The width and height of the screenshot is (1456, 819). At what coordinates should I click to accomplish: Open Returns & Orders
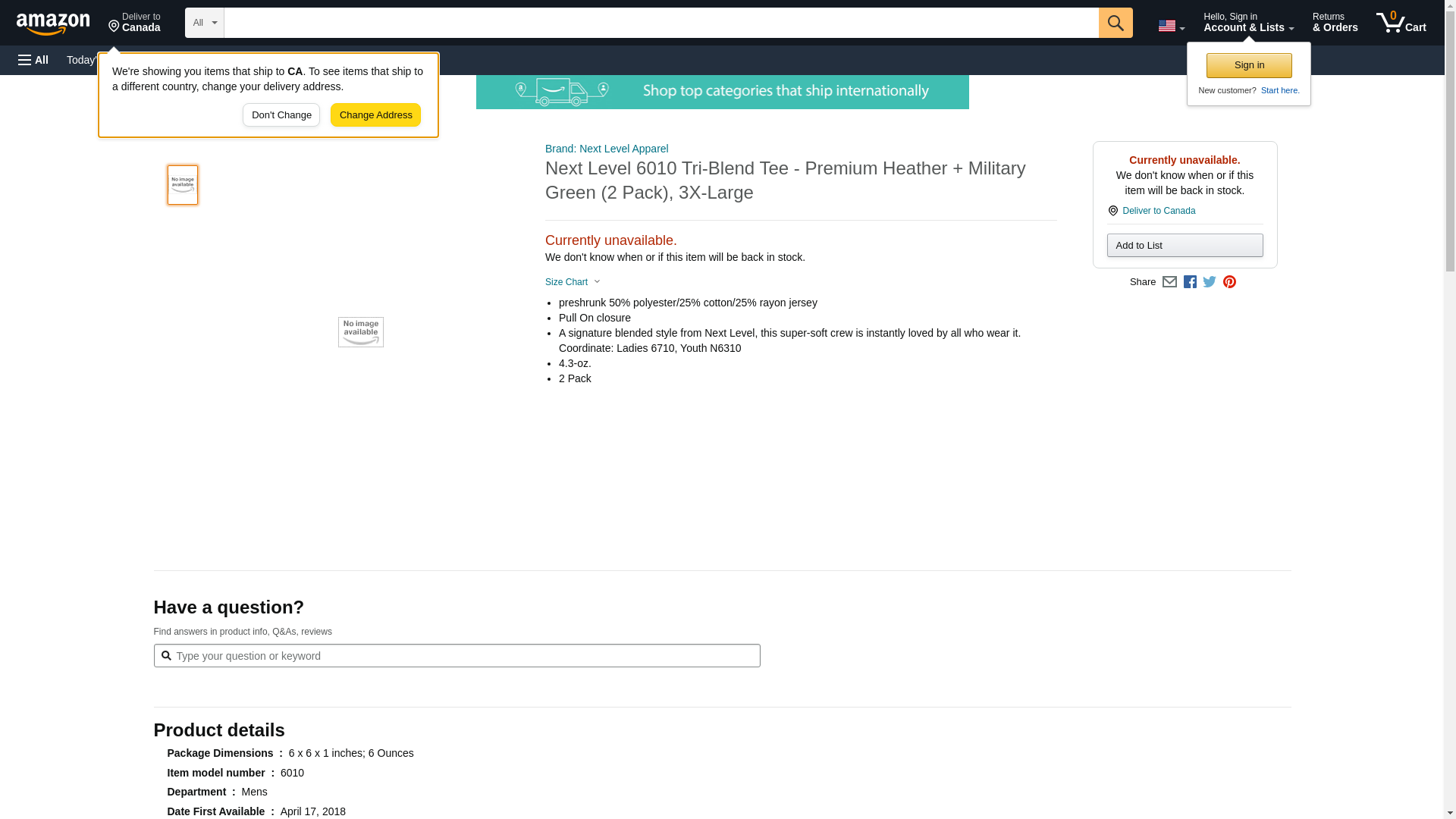point(1335,23)
